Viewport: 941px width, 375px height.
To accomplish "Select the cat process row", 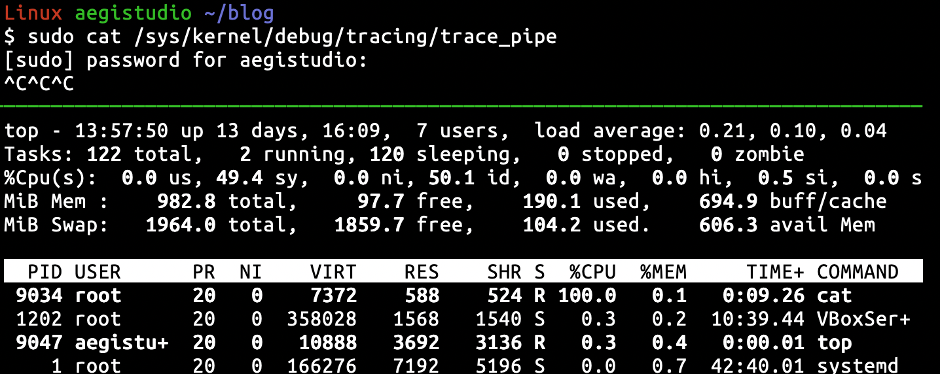I will (463, 295).
